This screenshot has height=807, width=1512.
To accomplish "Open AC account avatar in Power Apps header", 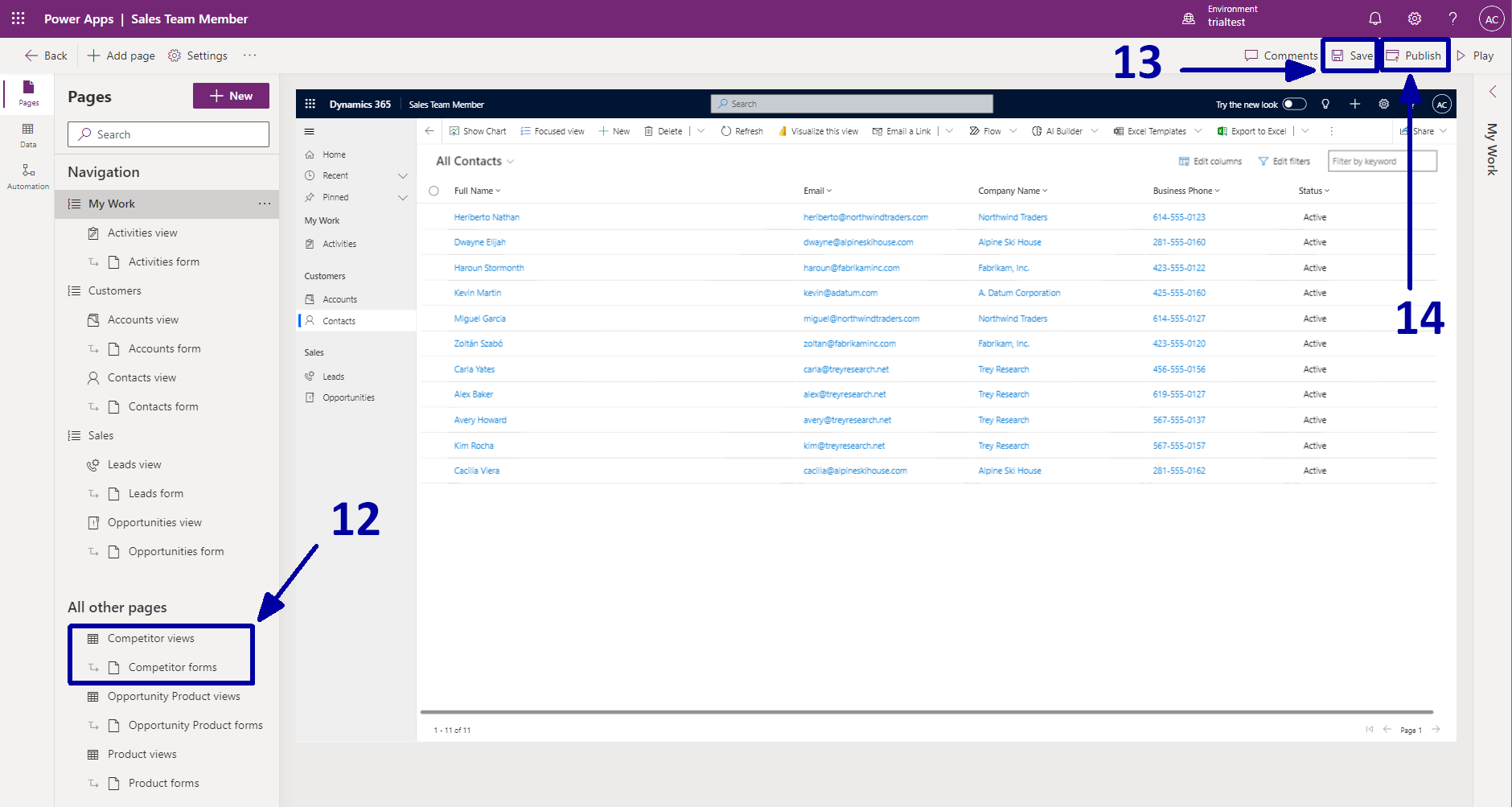I will pyautogui.click(x=1492, y=19).
